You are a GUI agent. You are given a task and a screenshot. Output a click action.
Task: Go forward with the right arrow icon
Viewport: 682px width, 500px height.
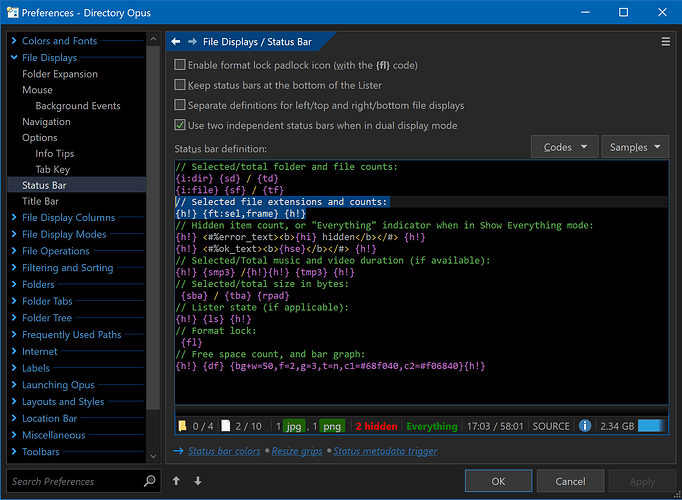[x=192, y=42]
